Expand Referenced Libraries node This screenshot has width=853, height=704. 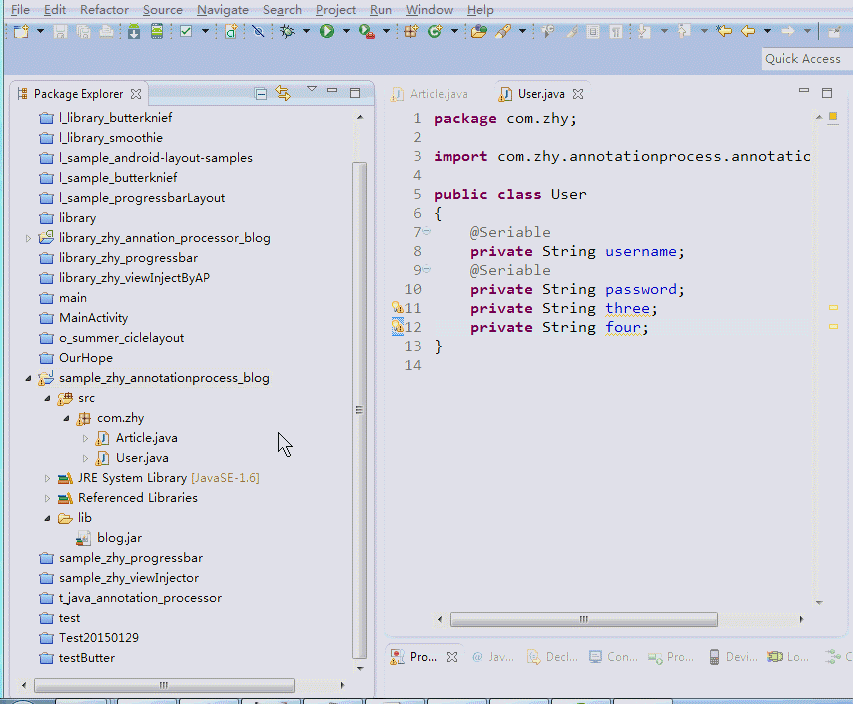pos(47,498)
